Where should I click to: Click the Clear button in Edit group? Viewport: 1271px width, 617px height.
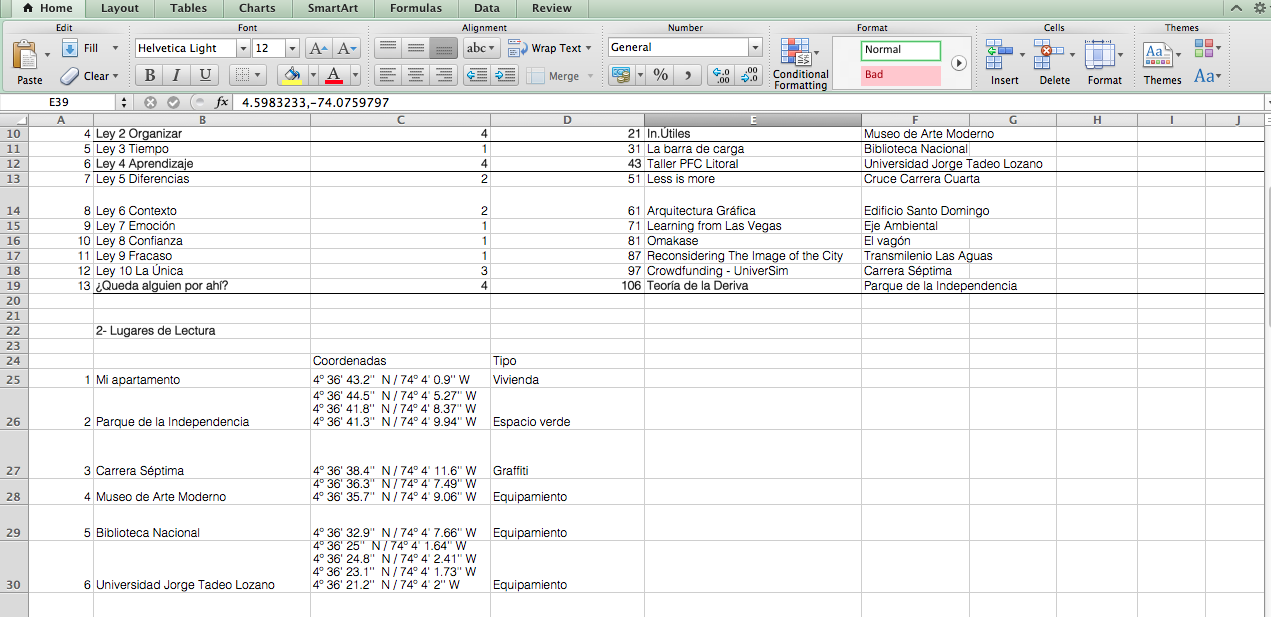pyautogui.click(x=88, y=76)
